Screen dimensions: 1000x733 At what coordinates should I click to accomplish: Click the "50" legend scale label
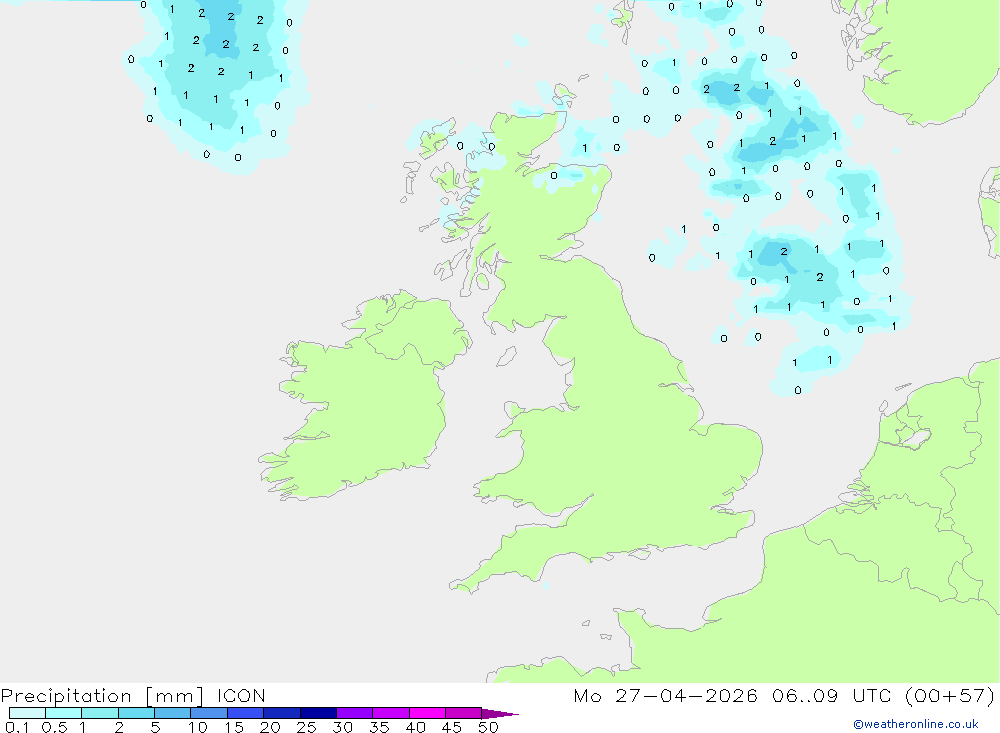pos(488,727)
